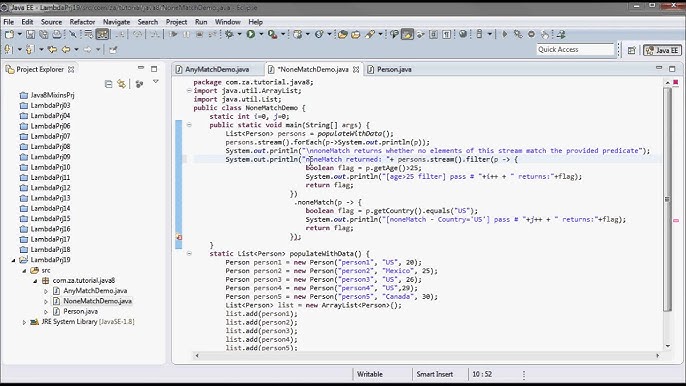Switch to the Person.java tab
The image size is (686, 386).
pyautogui.click(x=394, y=69)
